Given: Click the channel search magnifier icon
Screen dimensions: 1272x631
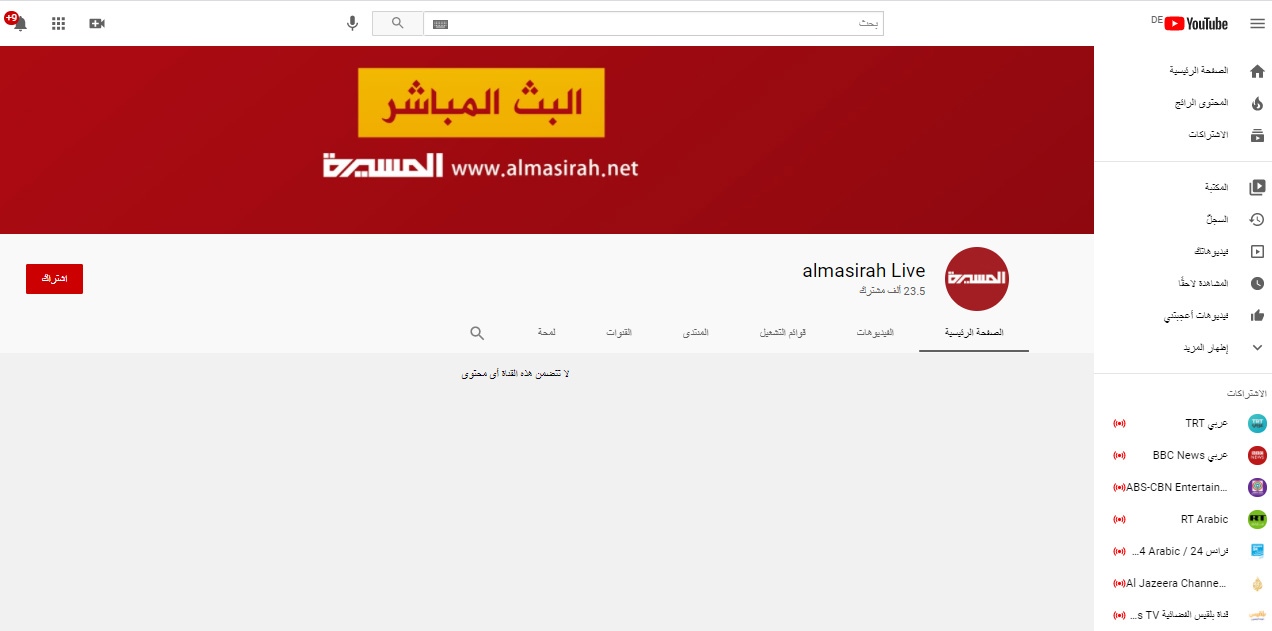Looking at the screenshot, I should click(x=477, y=332).
